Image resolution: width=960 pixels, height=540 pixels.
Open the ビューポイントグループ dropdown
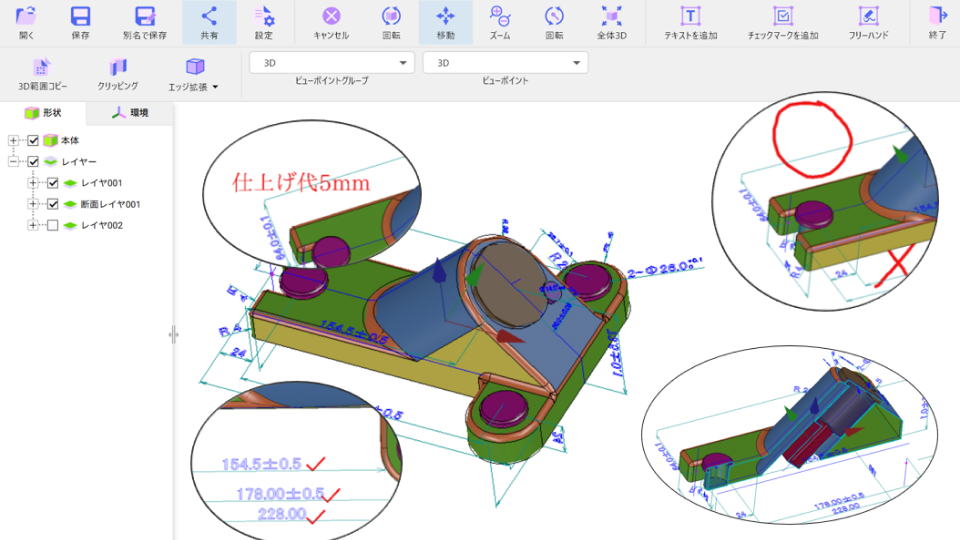tap(332, 63)
